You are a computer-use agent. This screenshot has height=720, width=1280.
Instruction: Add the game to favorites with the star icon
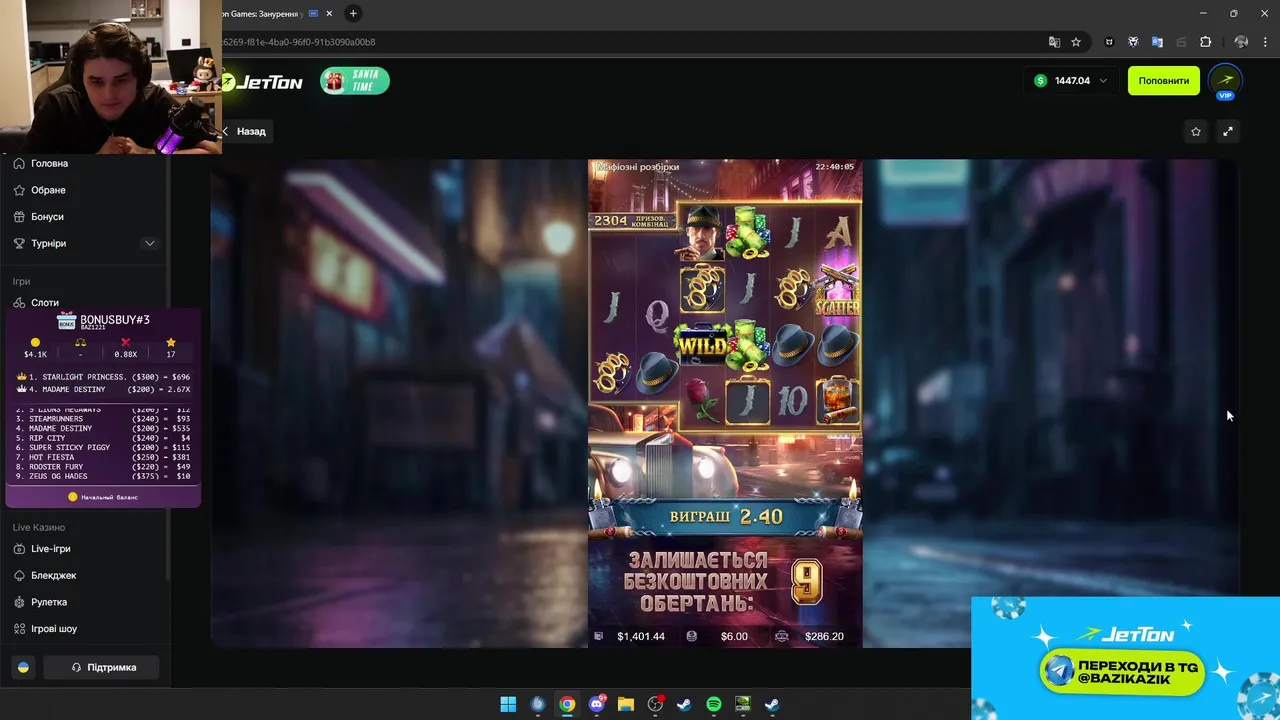click(x=1196, y=131)
